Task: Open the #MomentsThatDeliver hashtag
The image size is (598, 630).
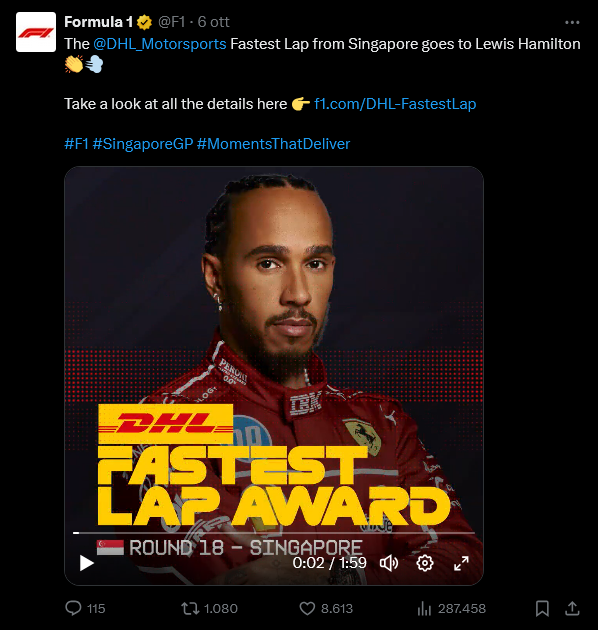Action: click(273, 144)
